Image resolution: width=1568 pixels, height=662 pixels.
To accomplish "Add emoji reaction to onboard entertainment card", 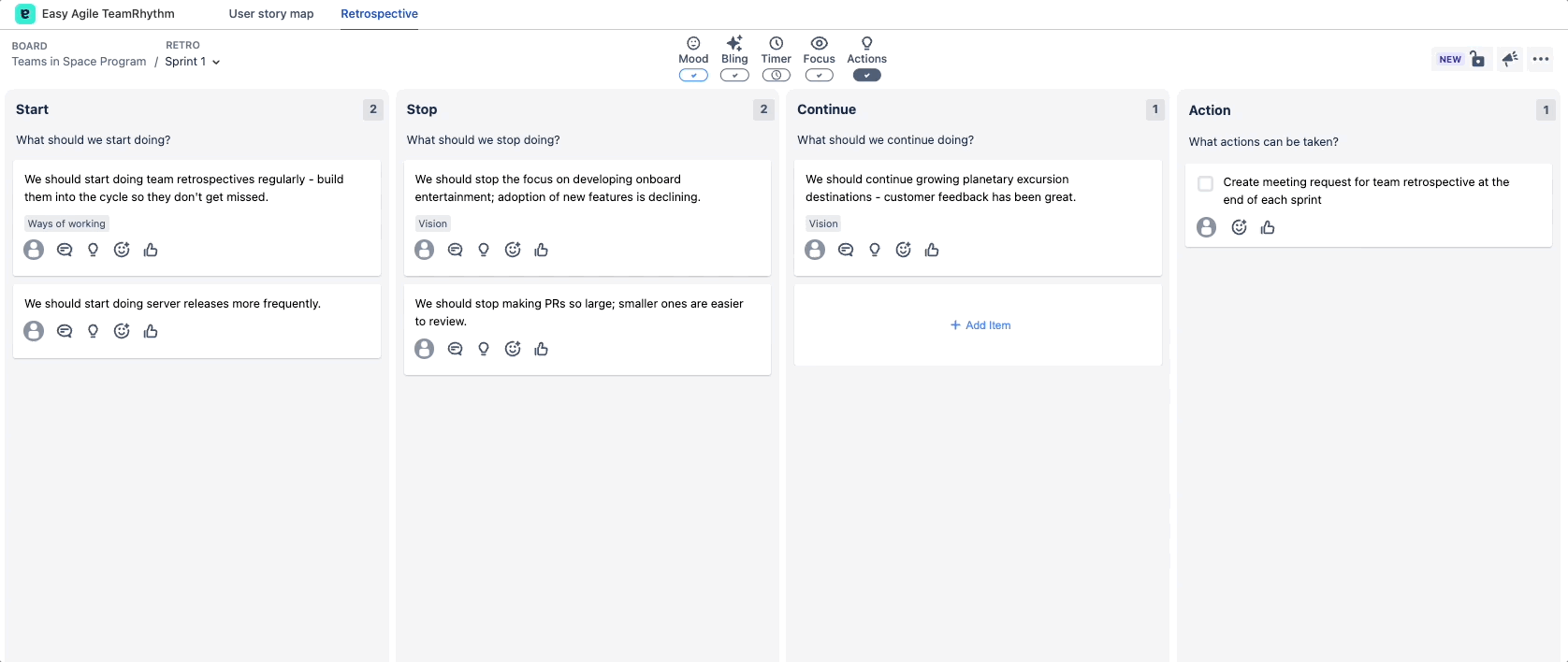I will (513, 250).
